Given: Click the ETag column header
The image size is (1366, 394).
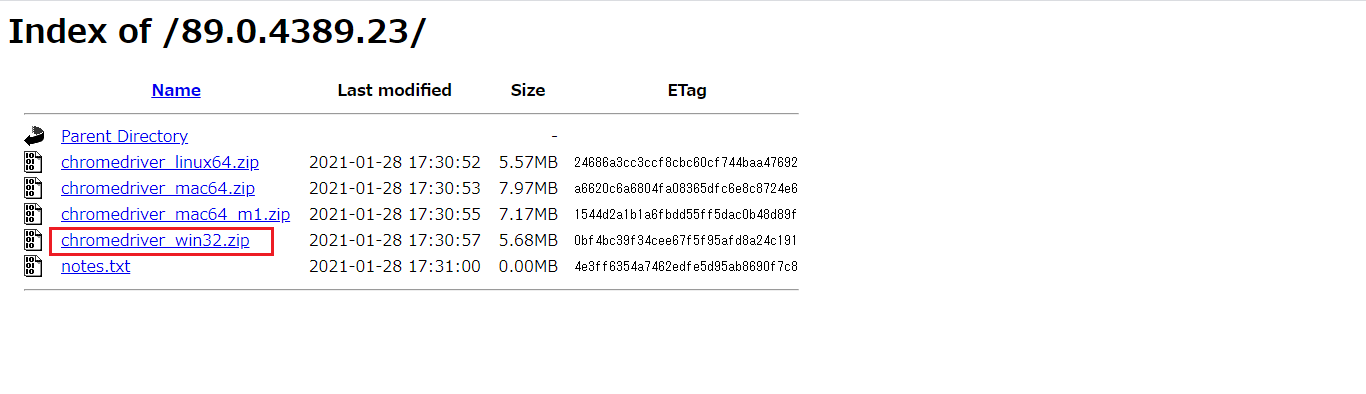Looking at the screenshot, I should pyautogui.click(x=687, y=90).
